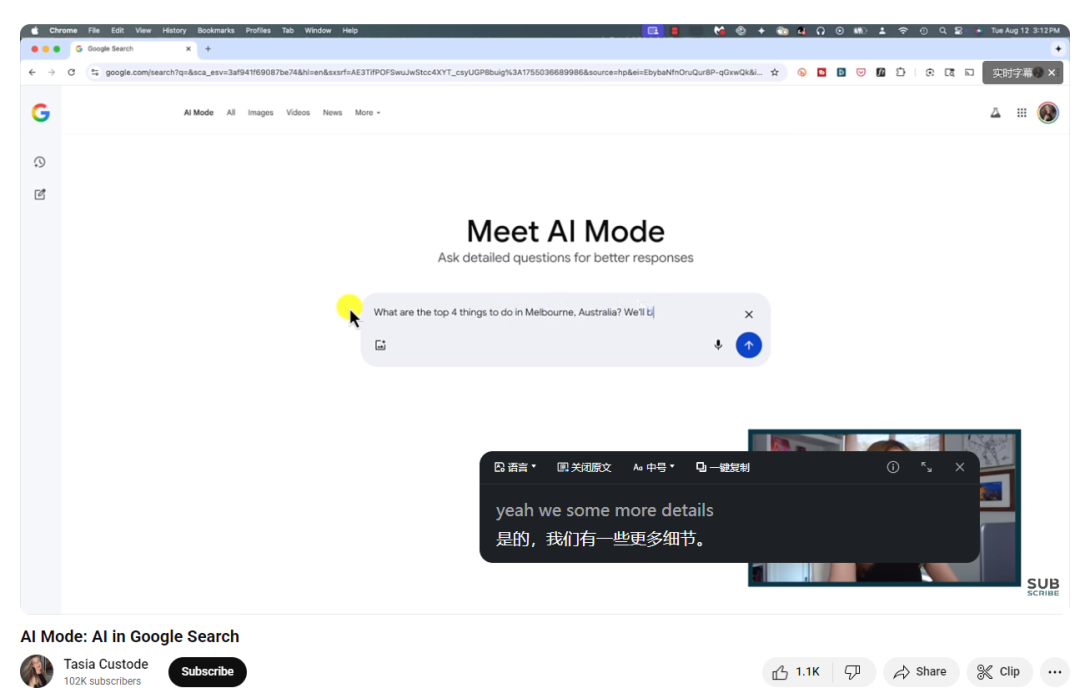
Task: Click the Subscribe button
Action: [207, 672]
